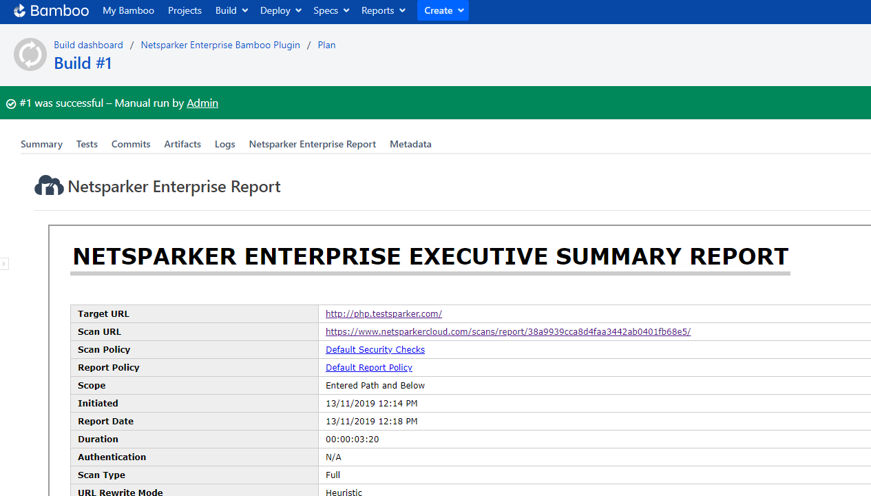The height and width of the screenshot is (496, 871).
Task: Open the Projects menu item
Action: pos(184,11)
